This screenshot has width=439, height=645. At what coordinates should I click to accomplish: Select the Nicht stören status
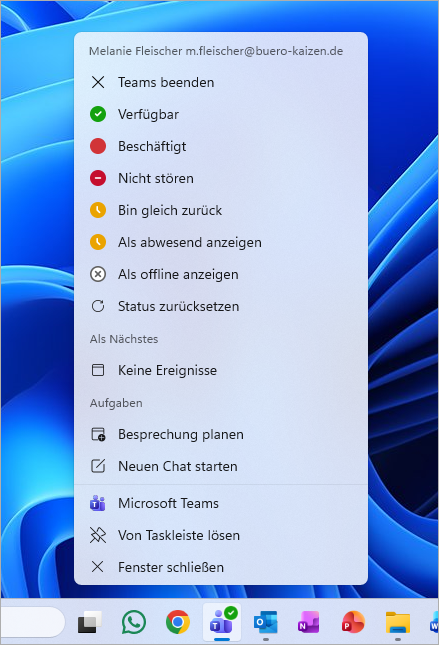(221, 178)
